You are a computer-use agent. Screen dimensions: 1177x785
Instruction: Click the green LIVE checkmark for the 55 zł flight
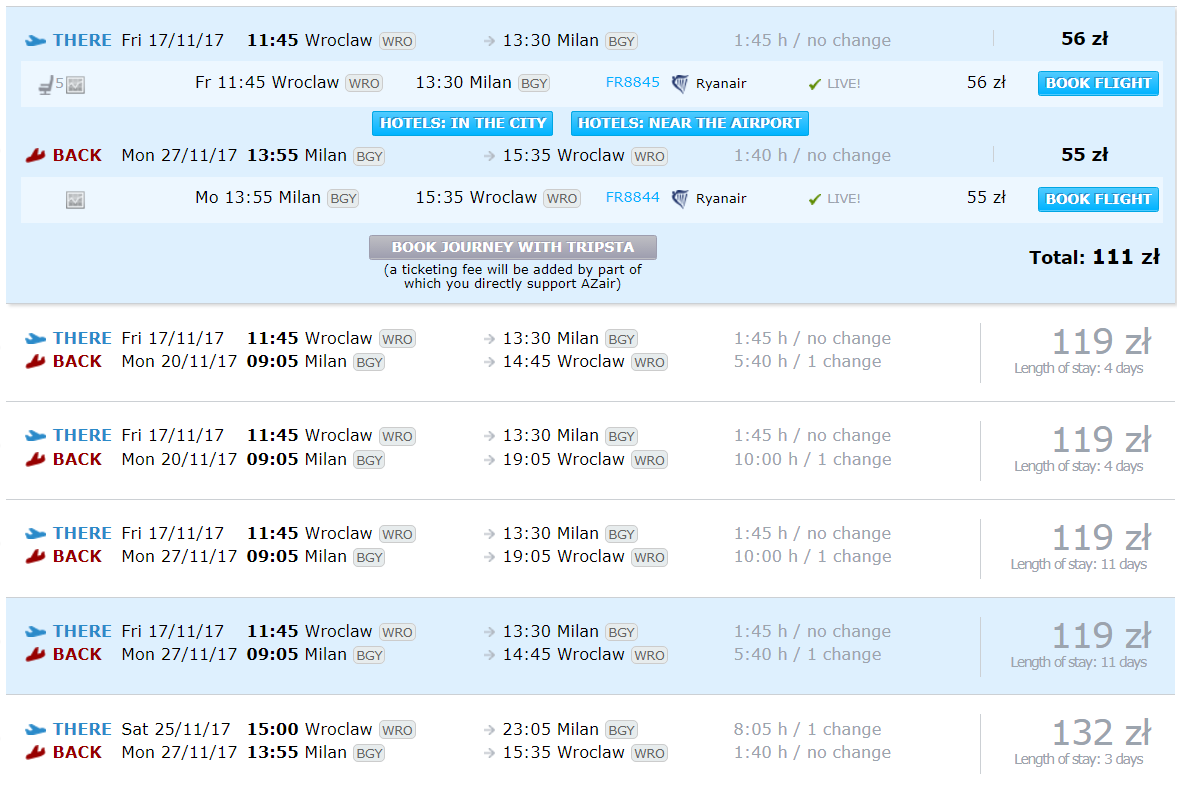814,199
